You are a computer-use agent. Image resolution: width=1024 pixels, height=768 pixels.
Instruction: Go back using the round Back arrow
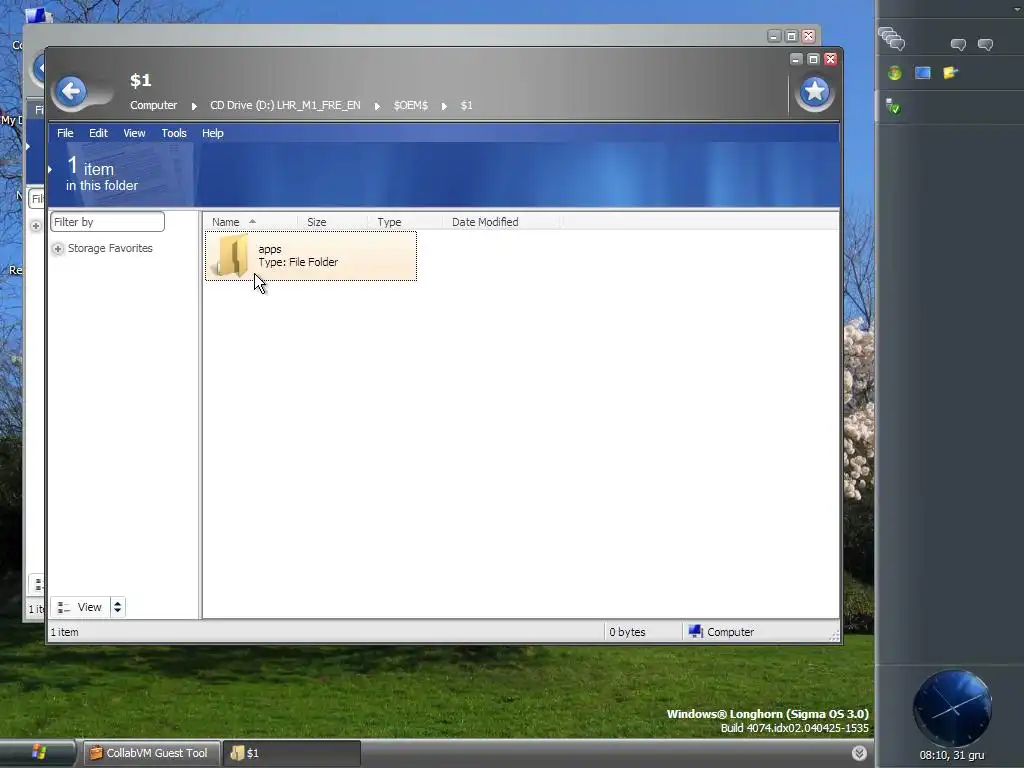click(71, 91)
